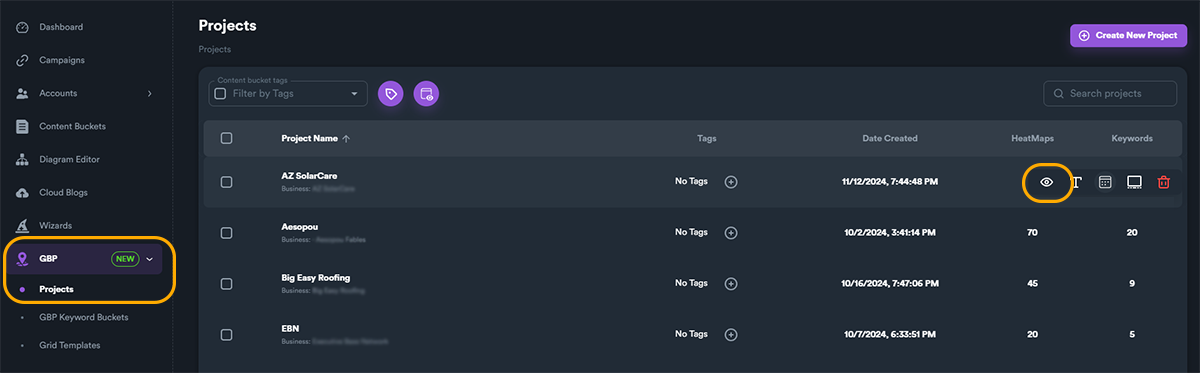Click the Search projects field
Screen dimensions: 1200x373
(1110, 93)
